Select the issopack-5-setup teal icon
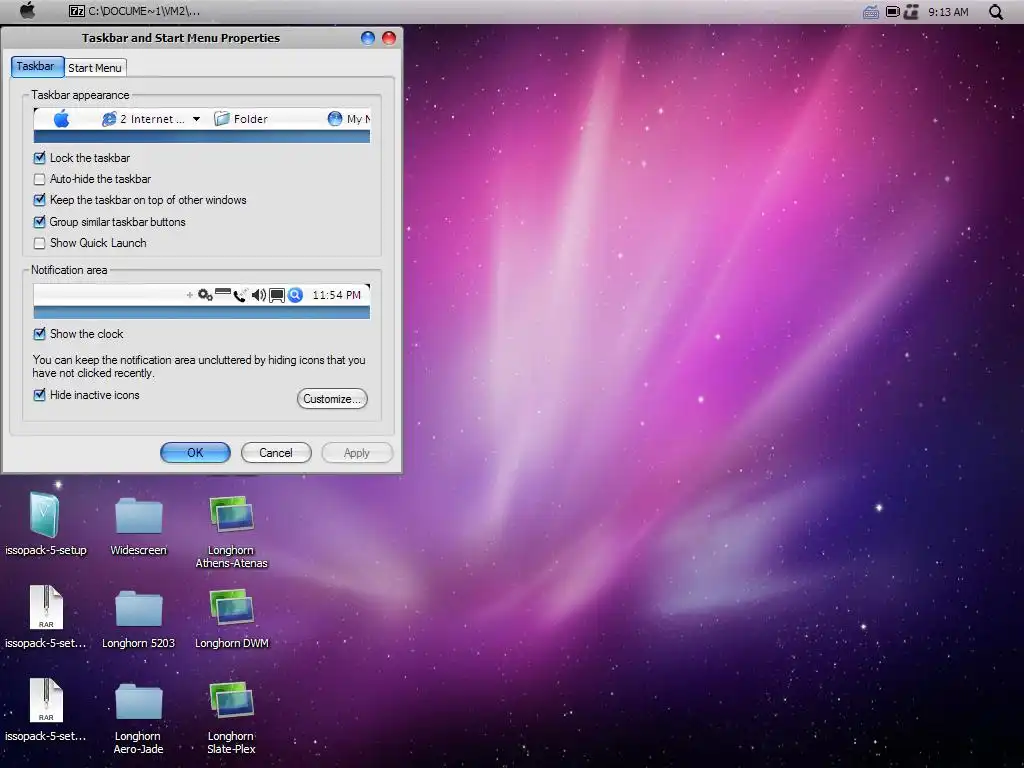Viewport: 1024px width, 768px height. point(45,515)
